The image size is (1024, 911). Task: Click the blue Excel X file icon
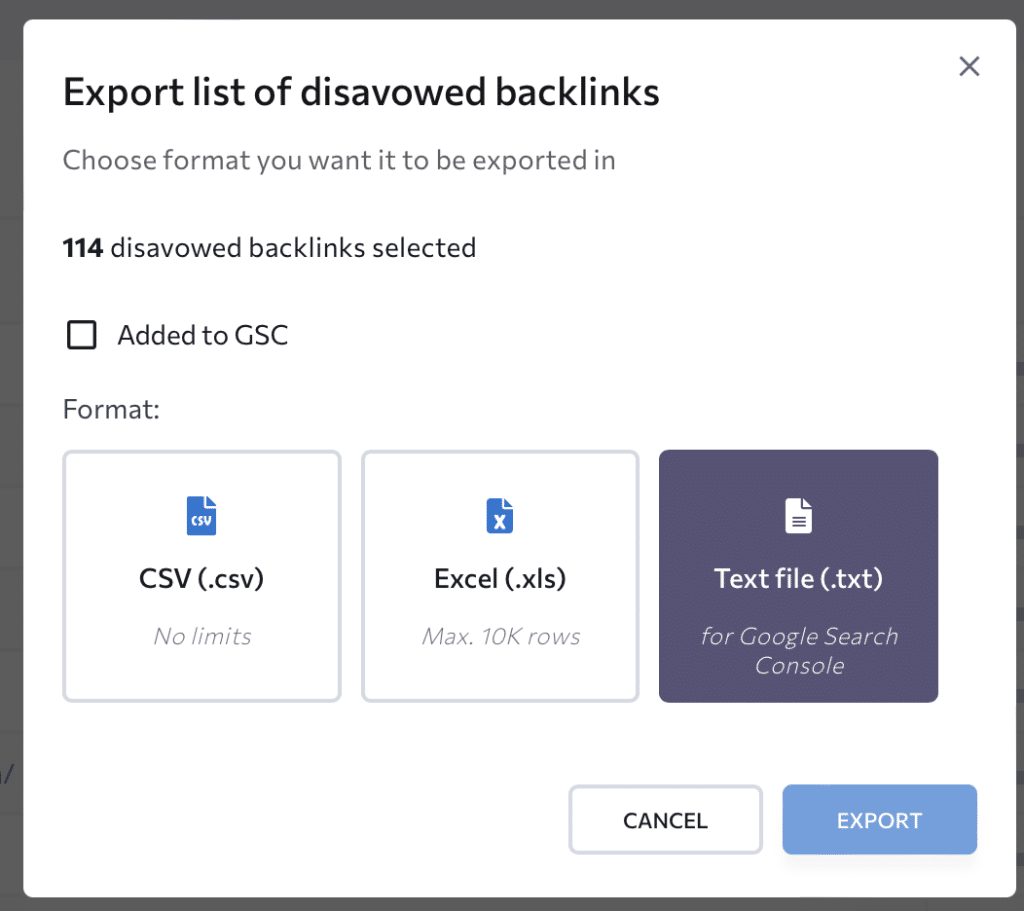pos(500,516)
